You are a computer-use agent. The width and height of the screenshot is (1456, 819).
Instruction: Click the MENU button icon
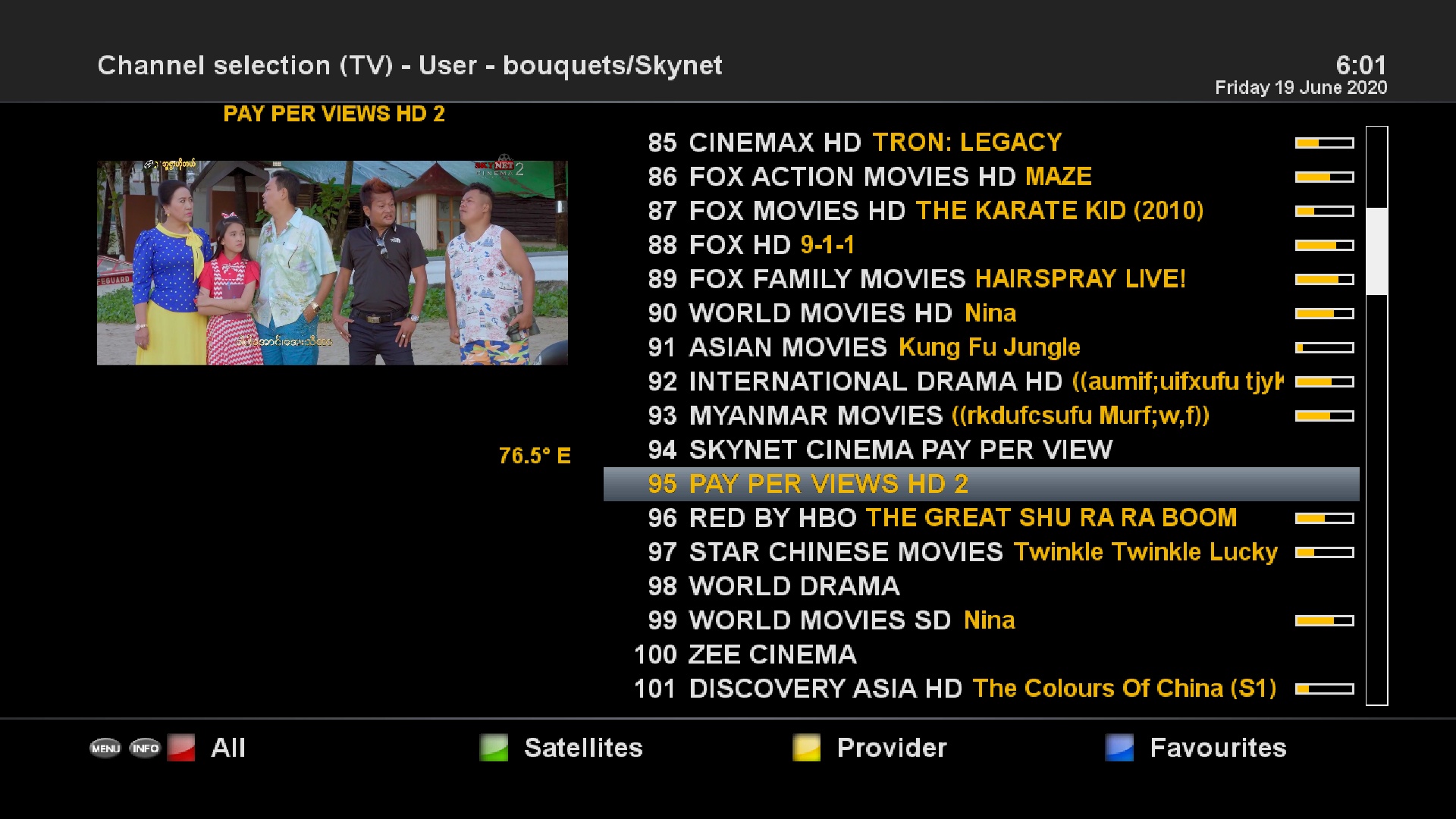click(x=105, y=748)
